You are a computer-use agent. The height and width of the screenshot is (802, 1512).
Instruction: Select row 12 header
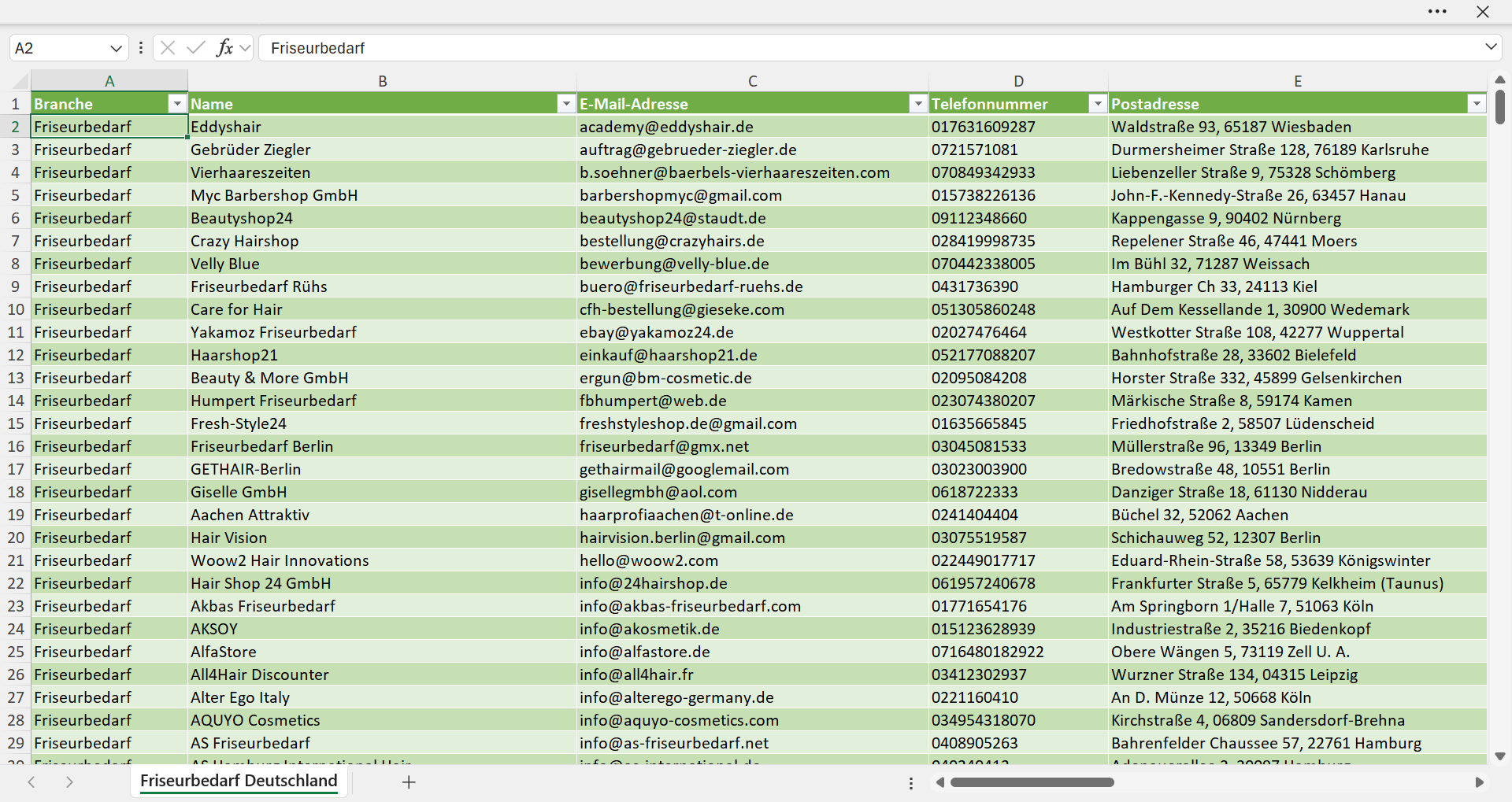16,355
